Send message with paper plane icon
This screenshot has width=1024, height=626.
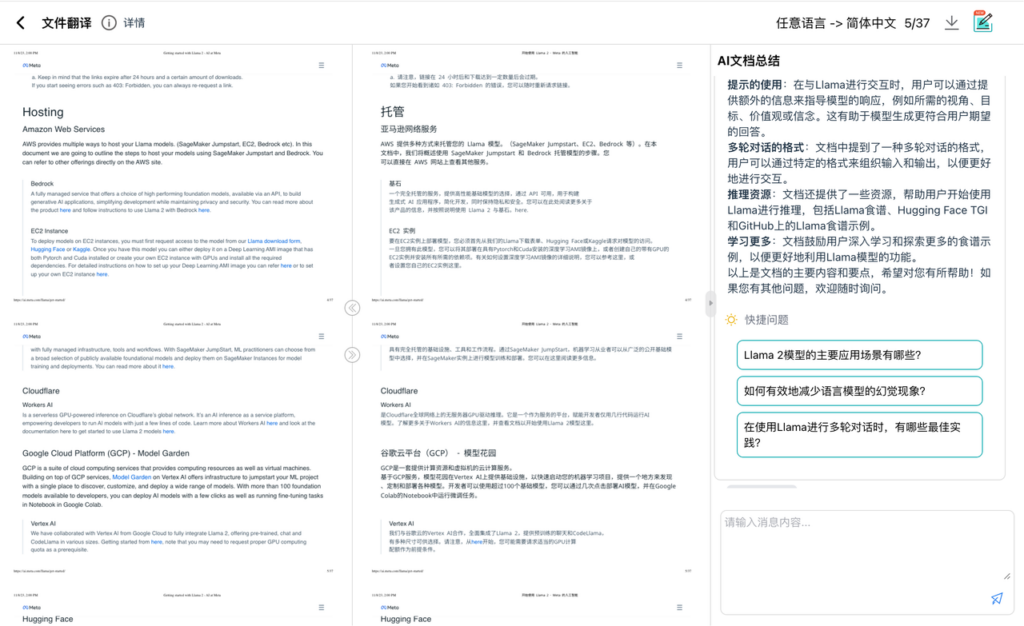click(x=997, y=599)
